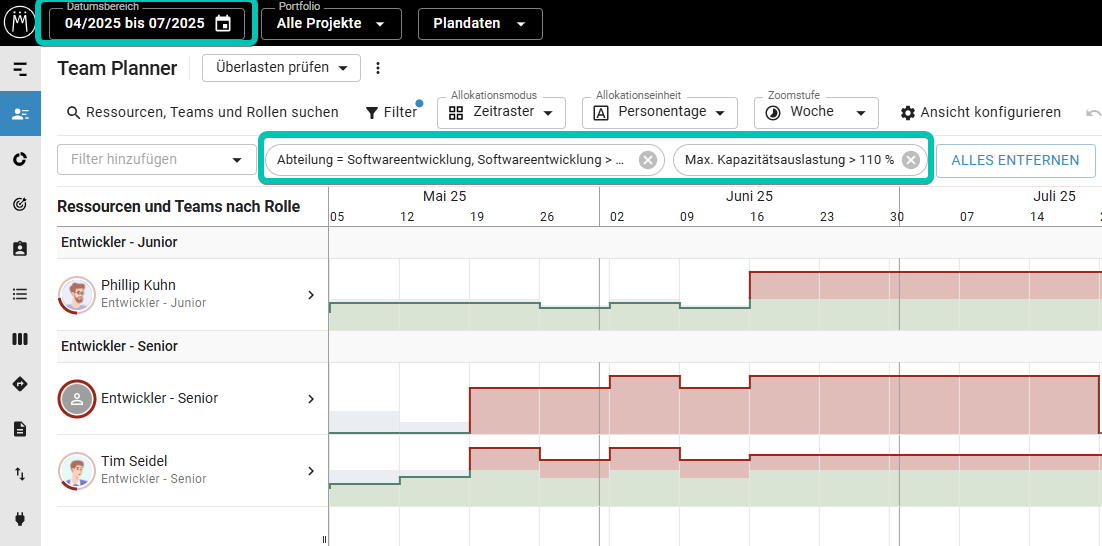This screenshot has width=1102, height=546.
Task: Click Phillip Kuhn's avatar
Action: (x=77, y=294)
